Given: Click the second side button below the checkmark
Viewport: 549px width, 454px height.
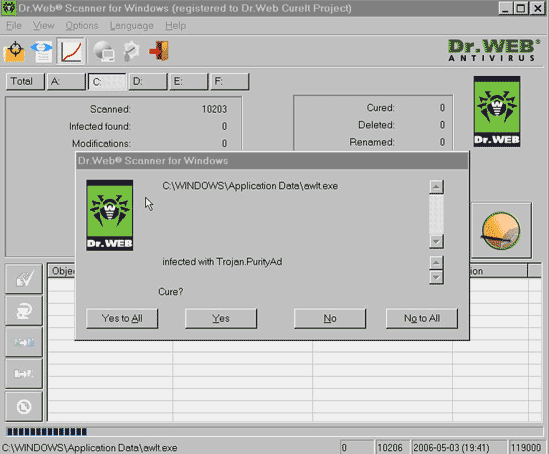Looking at the screenshot, I should pyautogui.click(x=24, y=310).
